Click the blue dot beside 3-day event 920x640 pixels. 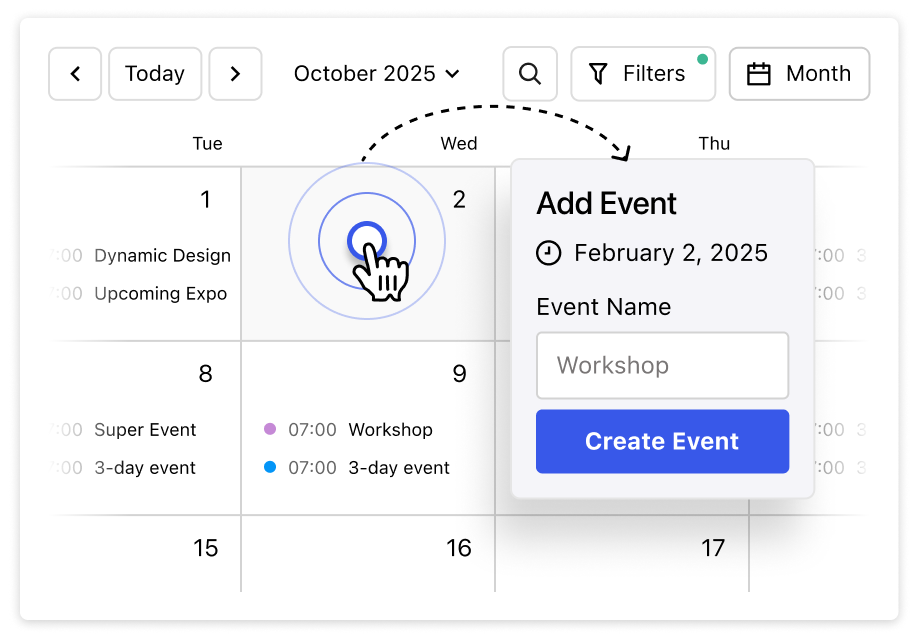point(270,467)
